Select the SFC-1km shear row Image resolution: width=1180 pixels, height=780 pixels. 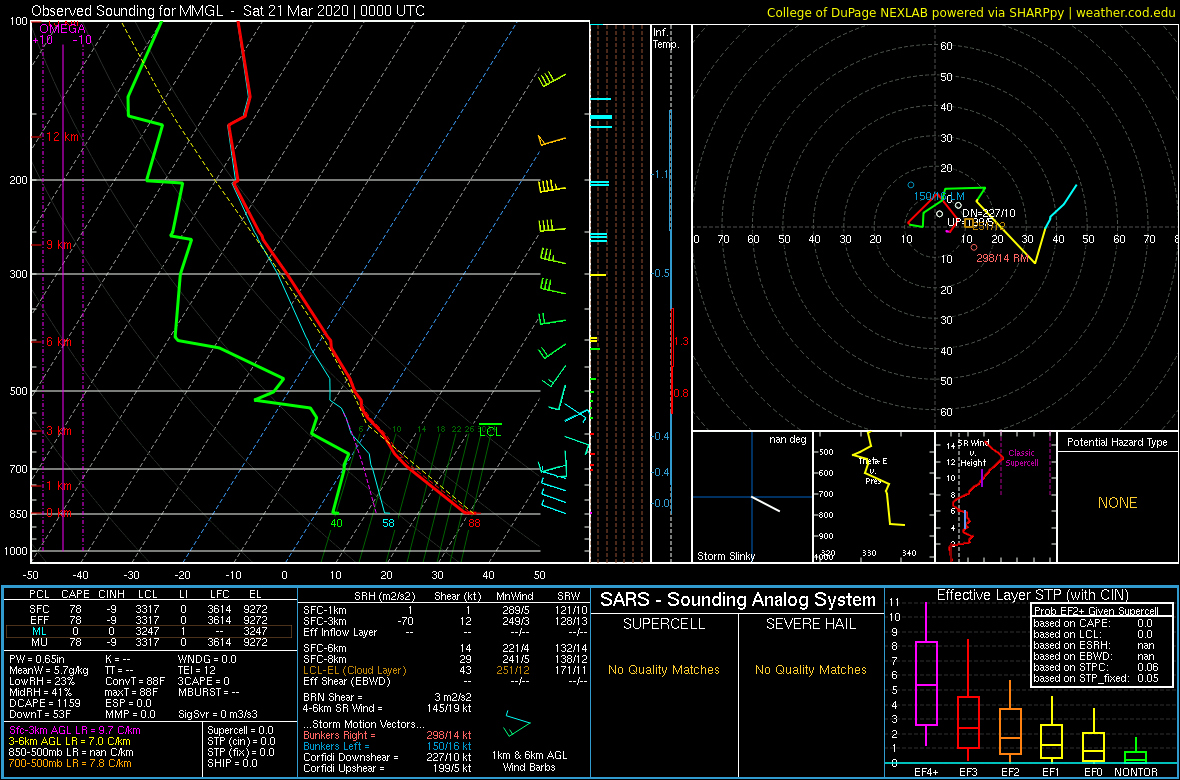click(445, 609)
